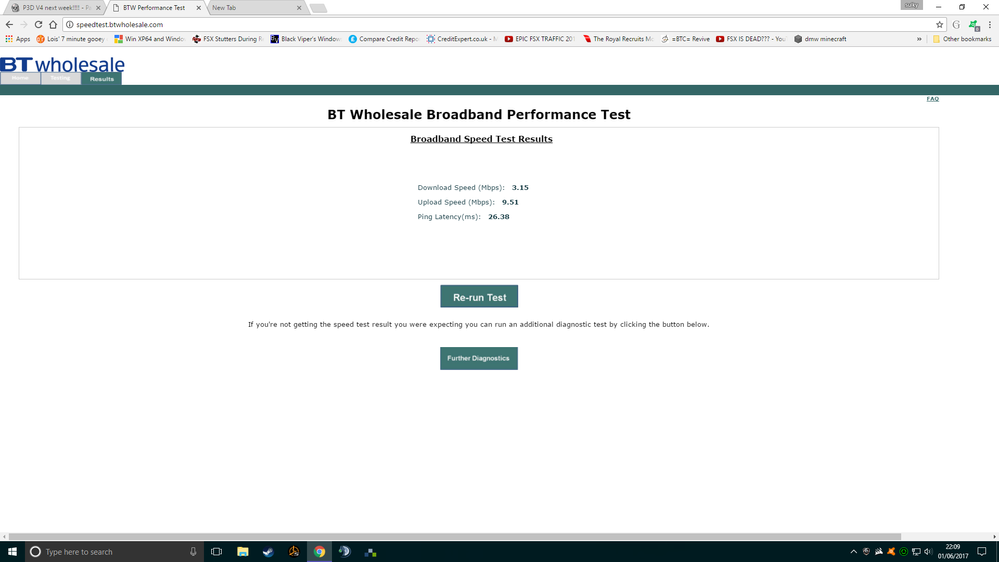The image size is (999, 562).
Task: Open Win XP64 and Windows bookmark
Action: coord(149,39)
